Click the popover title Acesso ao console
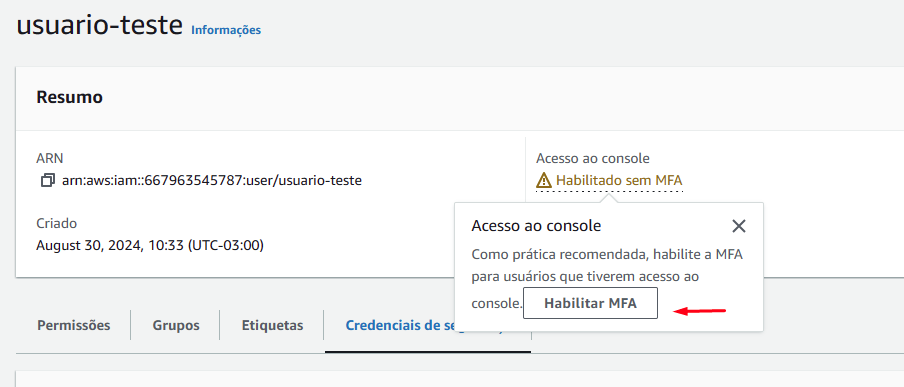This screenshot has height=387, width=904. click(x=536, y=226)
